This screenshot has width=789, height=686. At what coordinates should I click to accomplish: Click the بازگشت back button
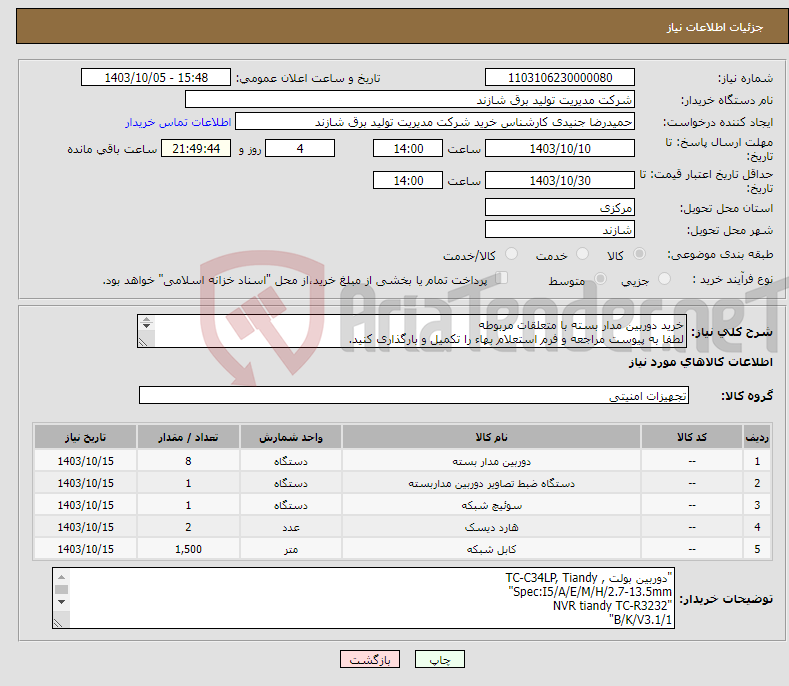(x=370, y=659)
